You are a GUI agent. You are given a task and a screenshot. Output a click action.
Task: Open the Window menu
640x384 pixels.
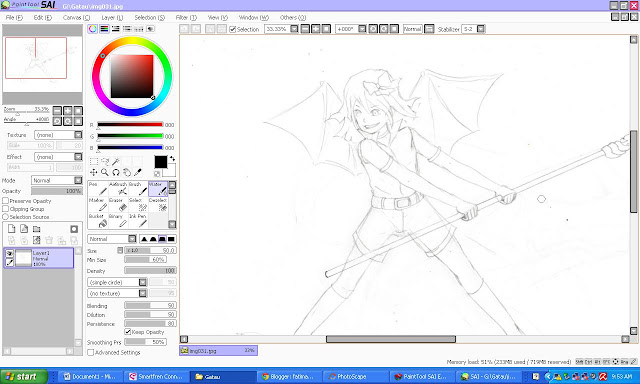254,18
